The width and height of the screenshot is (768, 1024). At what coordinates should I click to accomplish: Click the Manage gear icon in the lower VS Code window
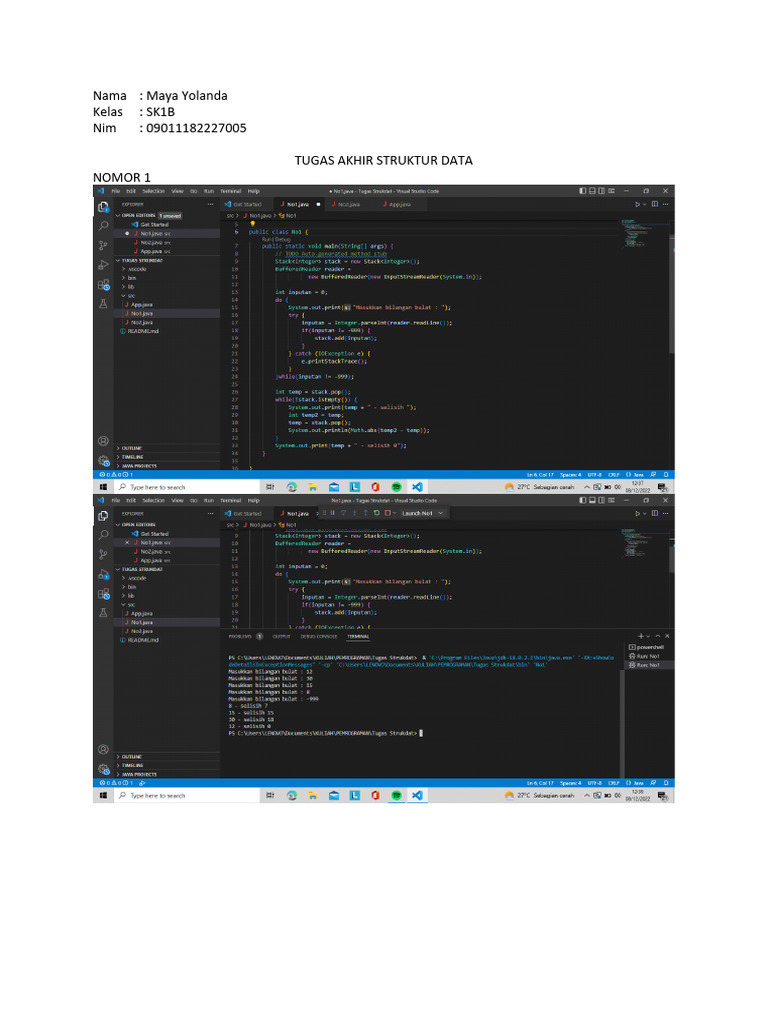coord(103,769)
